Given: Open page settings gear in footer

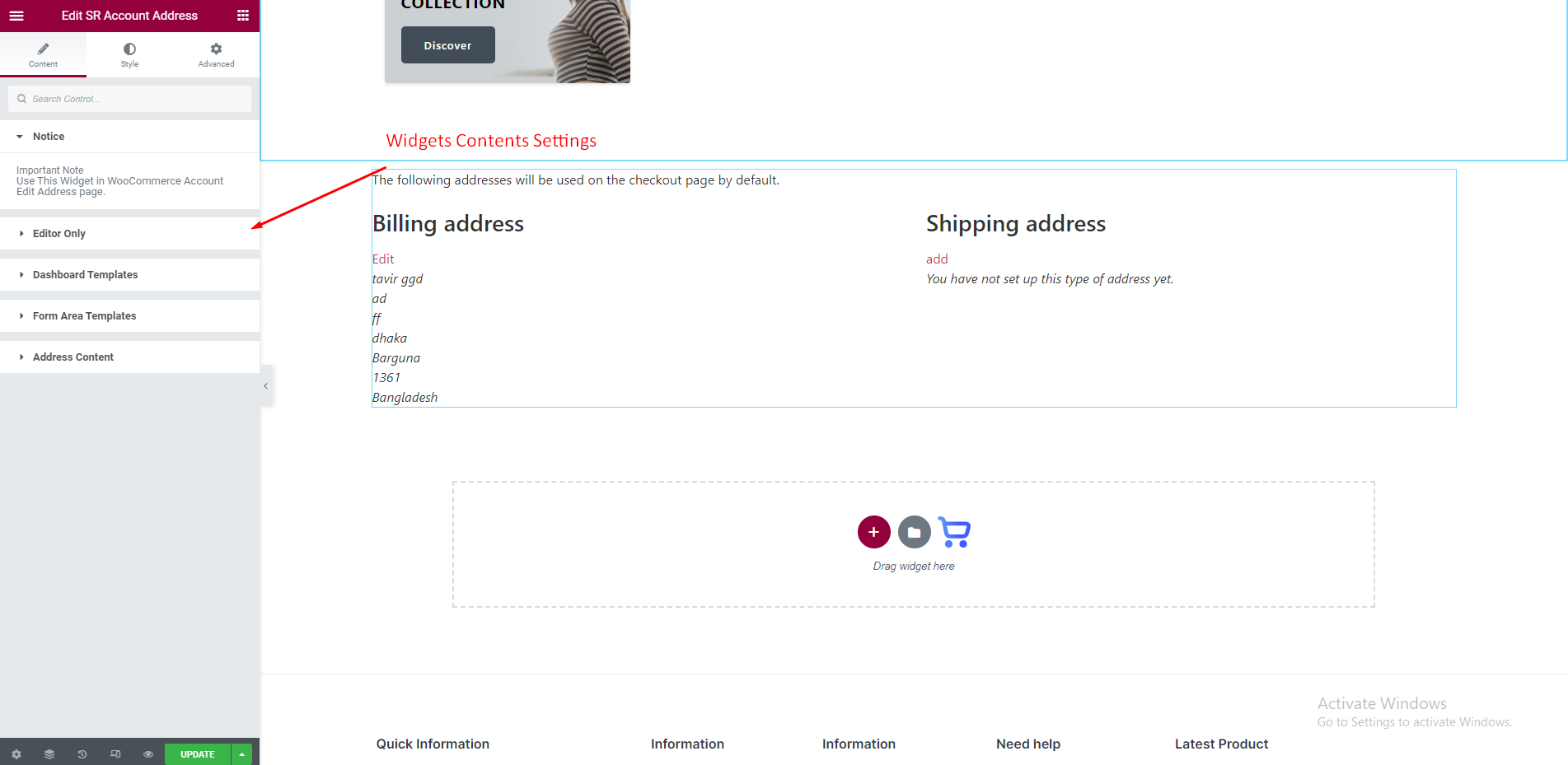Looking at the screenshot, I should pos(16,754).
